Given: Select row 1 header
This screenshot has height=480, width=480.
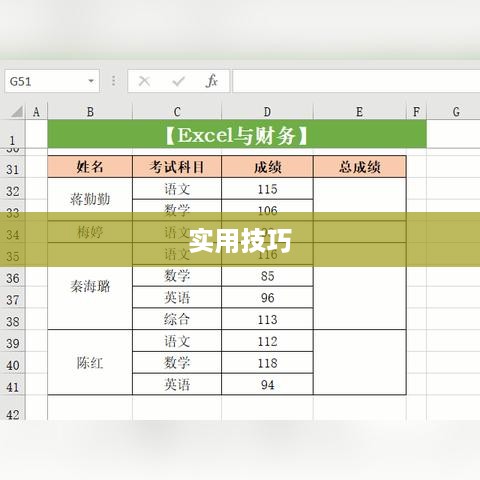Looking at the screenshot, I should [x=12, y=134].
